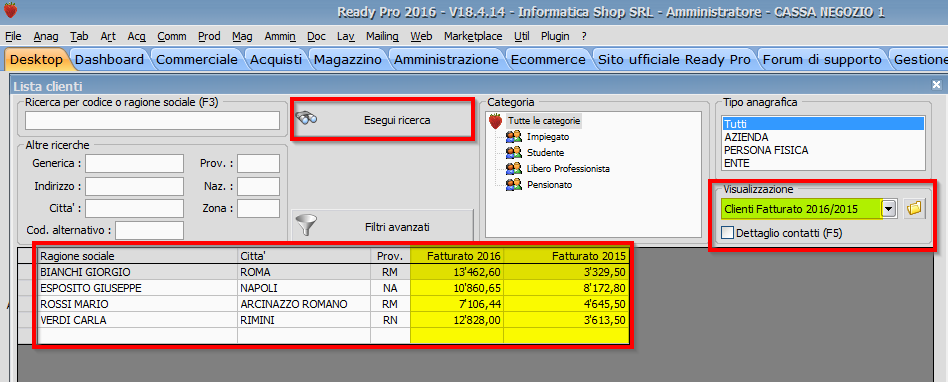Screen dimensions: 948x382
Task: Open the Art menu
Action: tap(108, 36)
